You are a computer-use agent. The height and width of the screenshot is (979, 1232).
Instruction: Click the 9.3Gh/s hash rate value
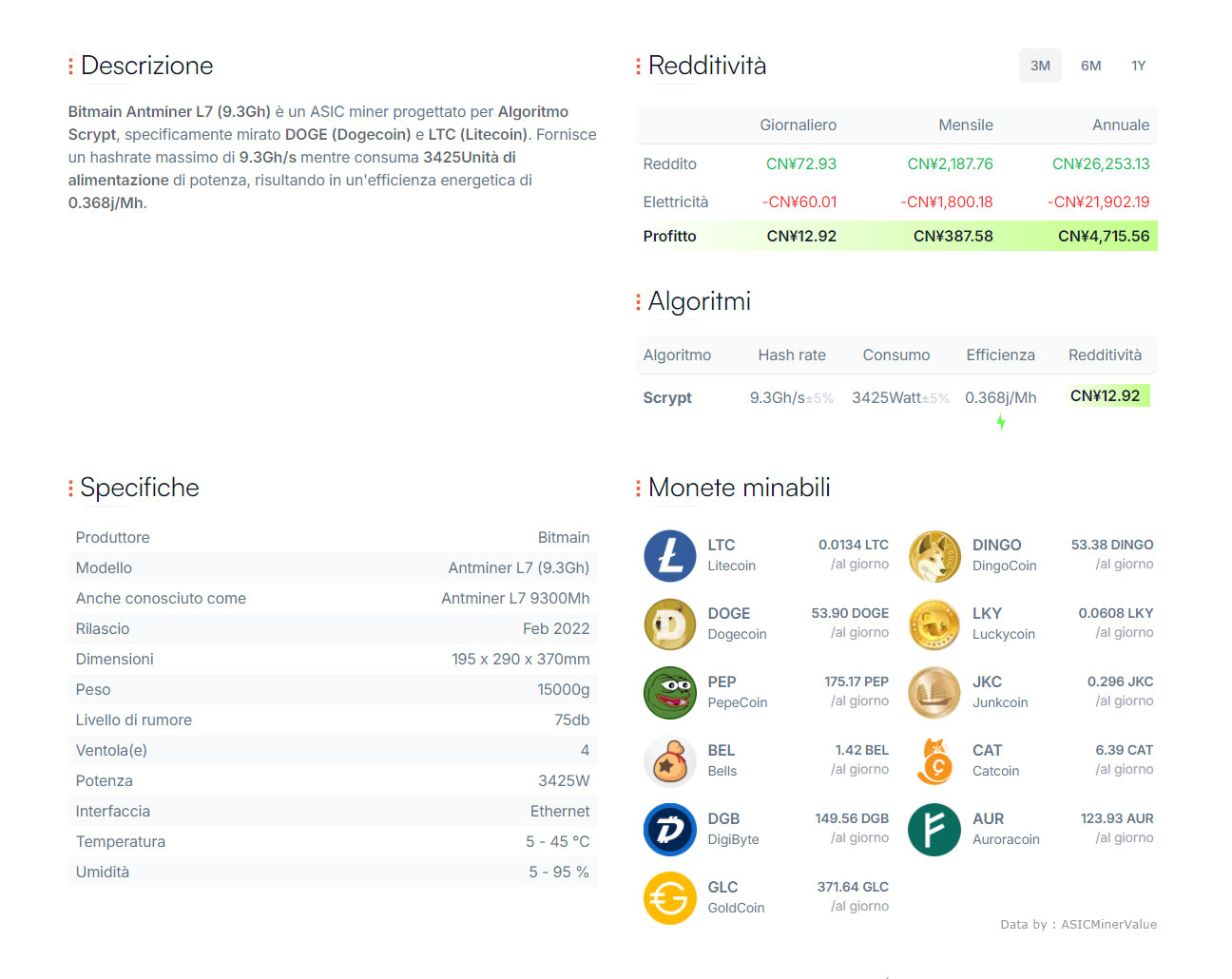click(778, 397)
